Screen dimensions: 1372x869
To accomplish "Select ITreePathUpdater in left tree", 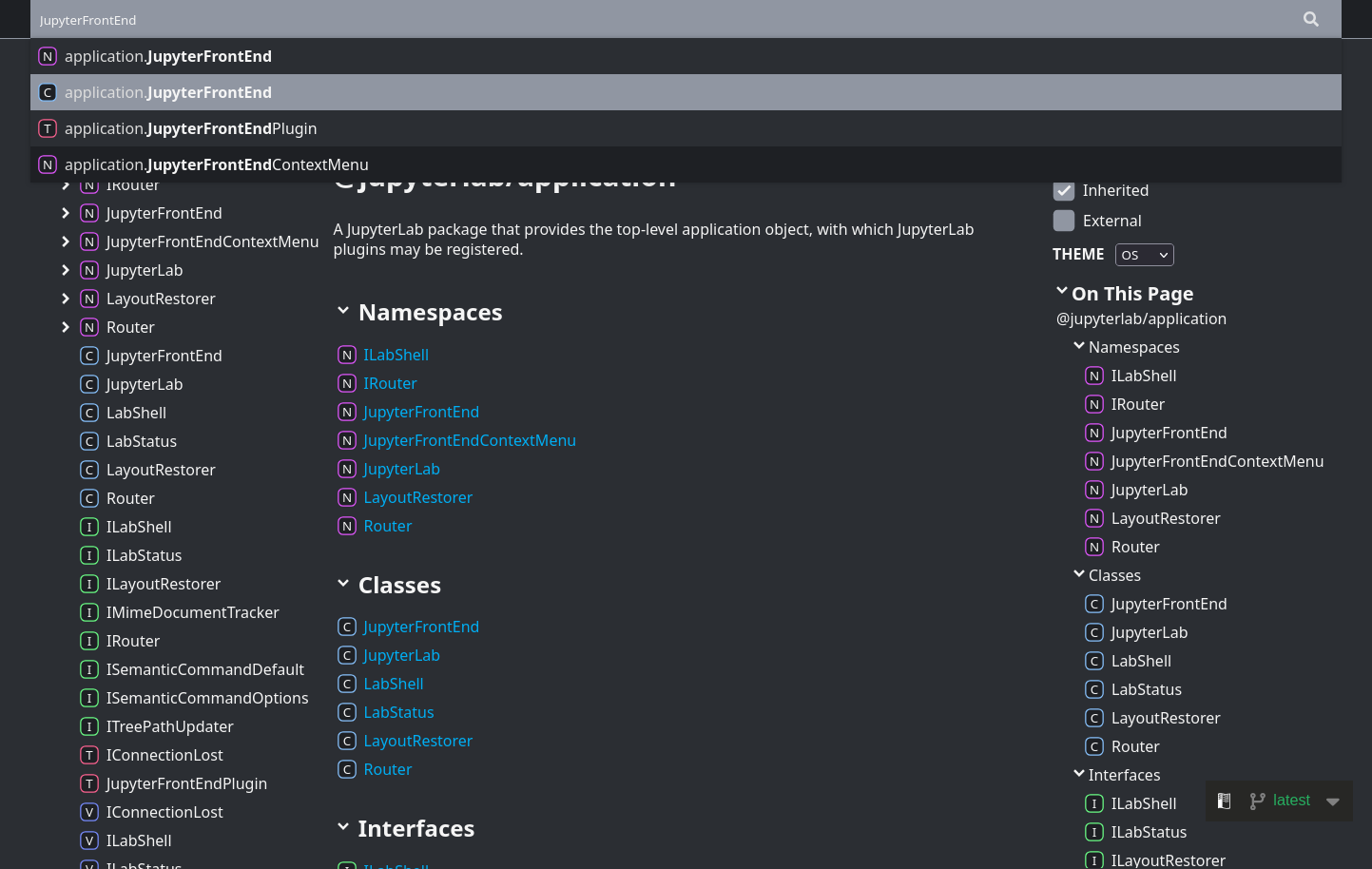I will point(170,726).
